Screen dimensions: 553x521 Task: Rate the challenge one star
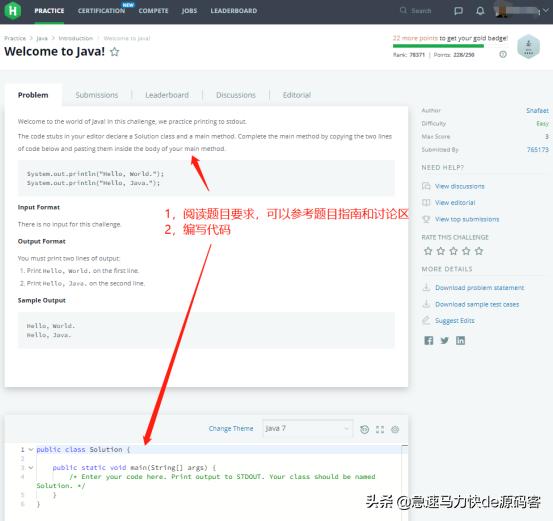pos(428,251)
